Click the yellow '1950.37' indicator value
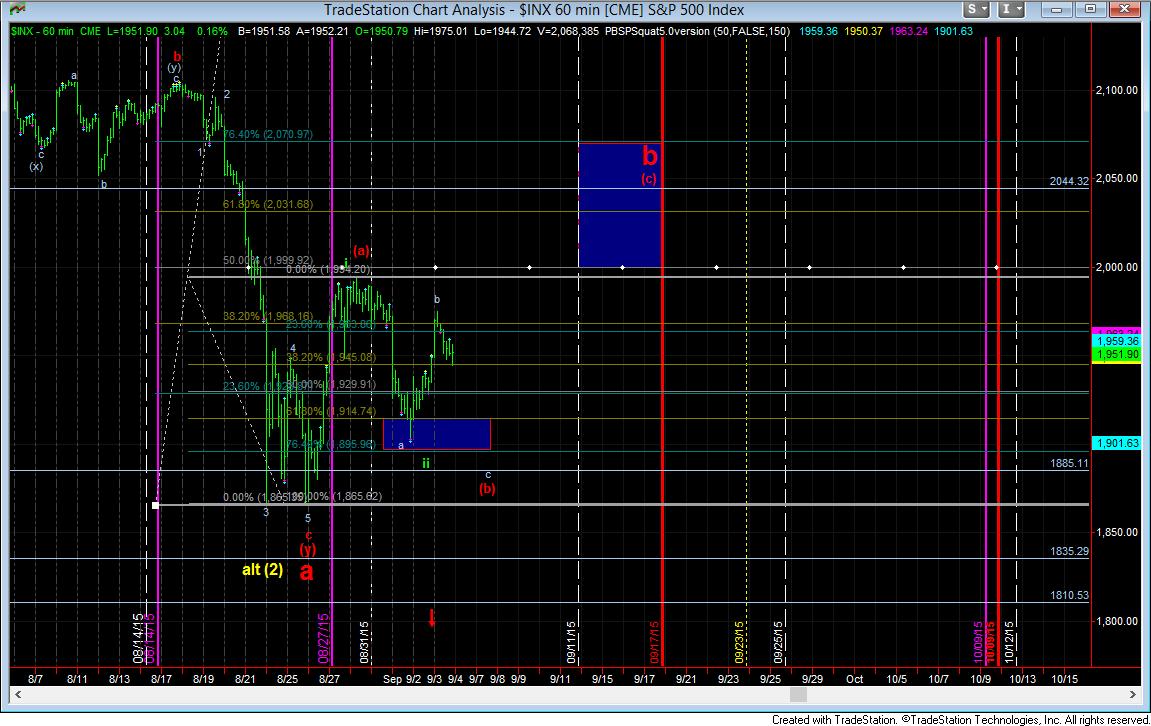This screenshot has height=726, width=1151. [863, 32]
